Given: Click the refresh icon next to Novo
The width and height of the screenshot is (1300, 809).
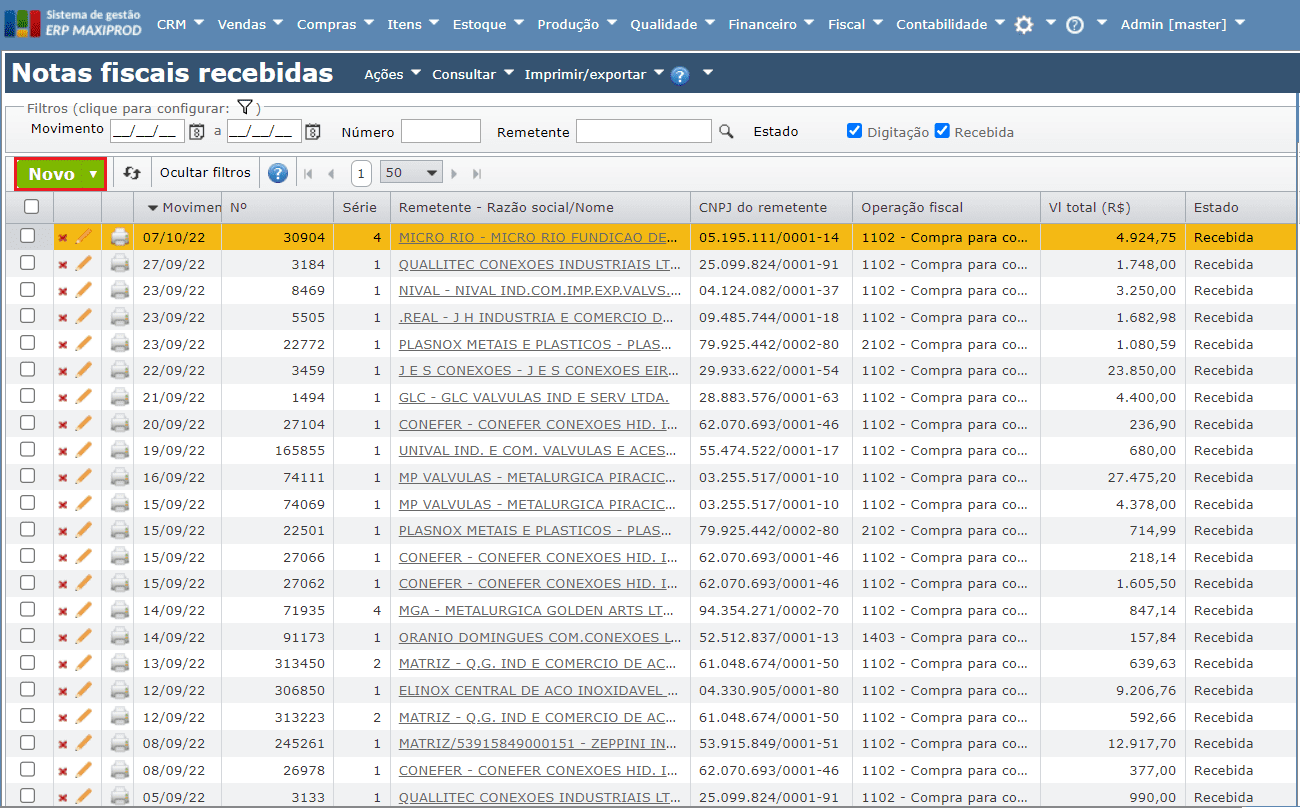Looking at the screenshot, I should tap(131, 172).
